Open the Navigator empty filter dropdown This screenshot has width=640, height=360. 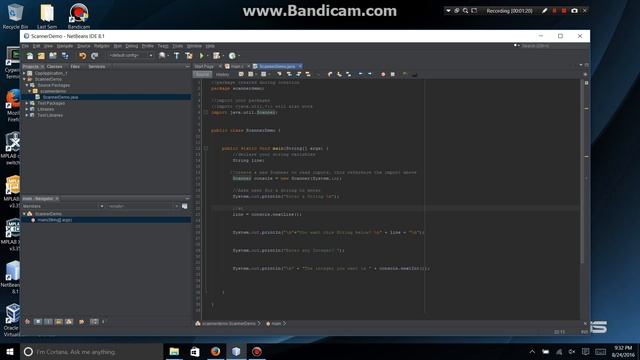[x=142, y=206]
